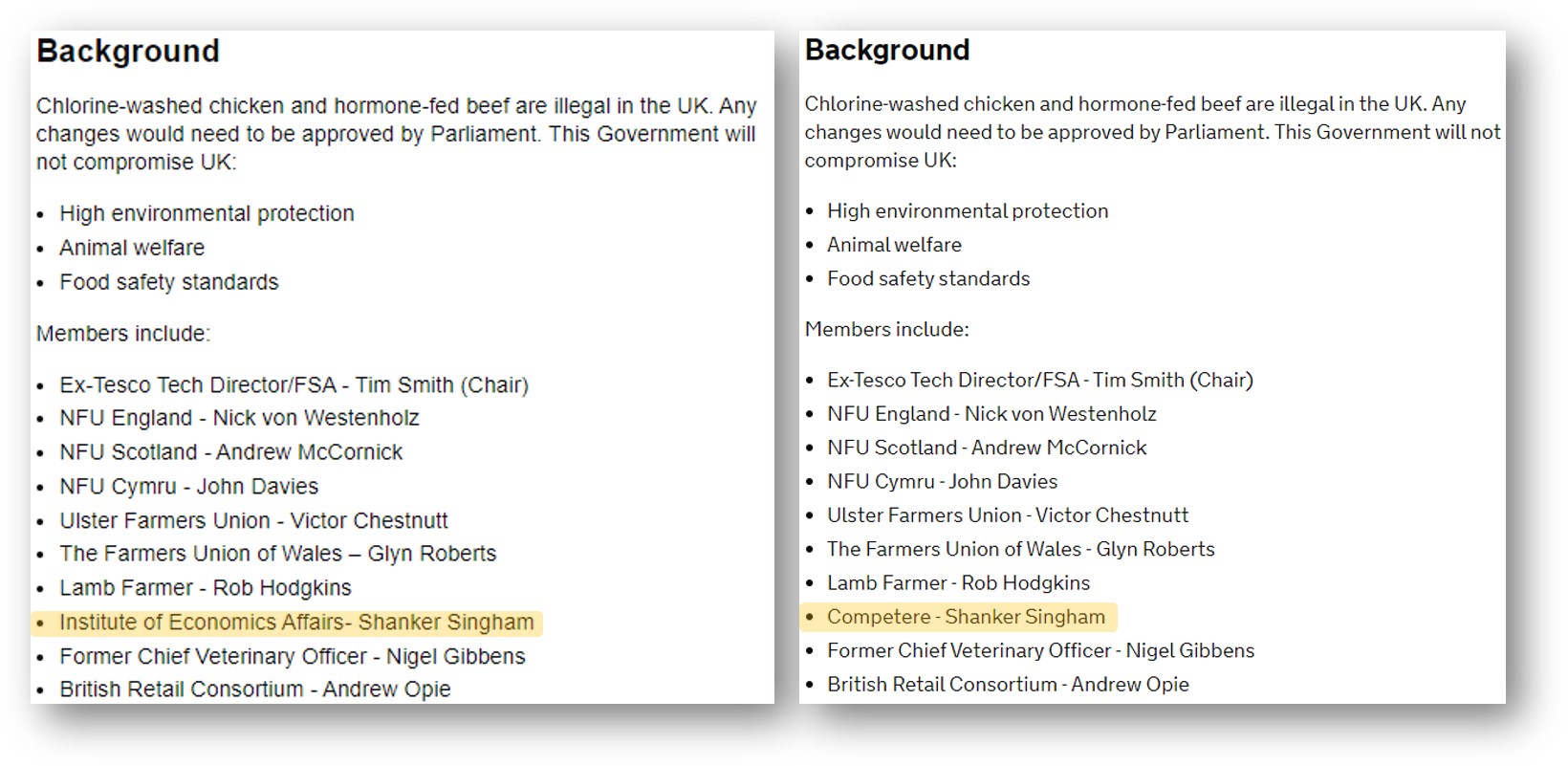Viewport: 1568px width, 766px height.
Task: Click left chlorine-washed chicken paragraph
Action: (397, 134)
